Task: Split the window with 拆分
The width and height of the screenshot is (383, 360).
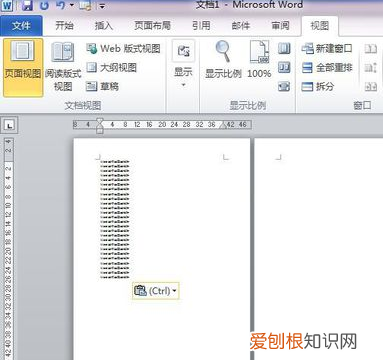Action: coord(318,87)
